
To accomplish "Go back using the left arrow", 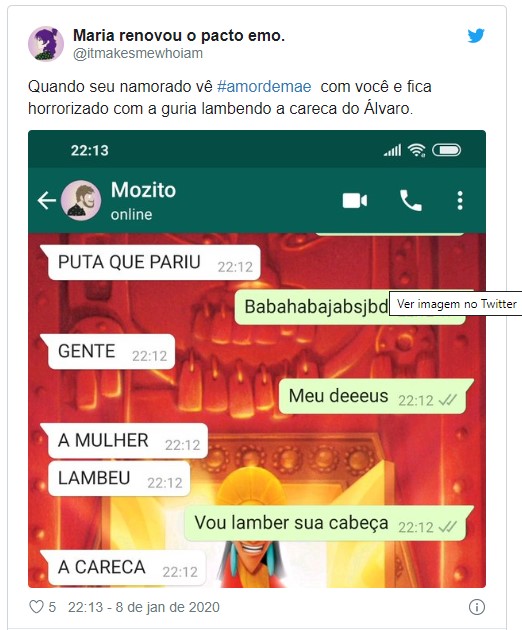I will click(x=47, y=200).
